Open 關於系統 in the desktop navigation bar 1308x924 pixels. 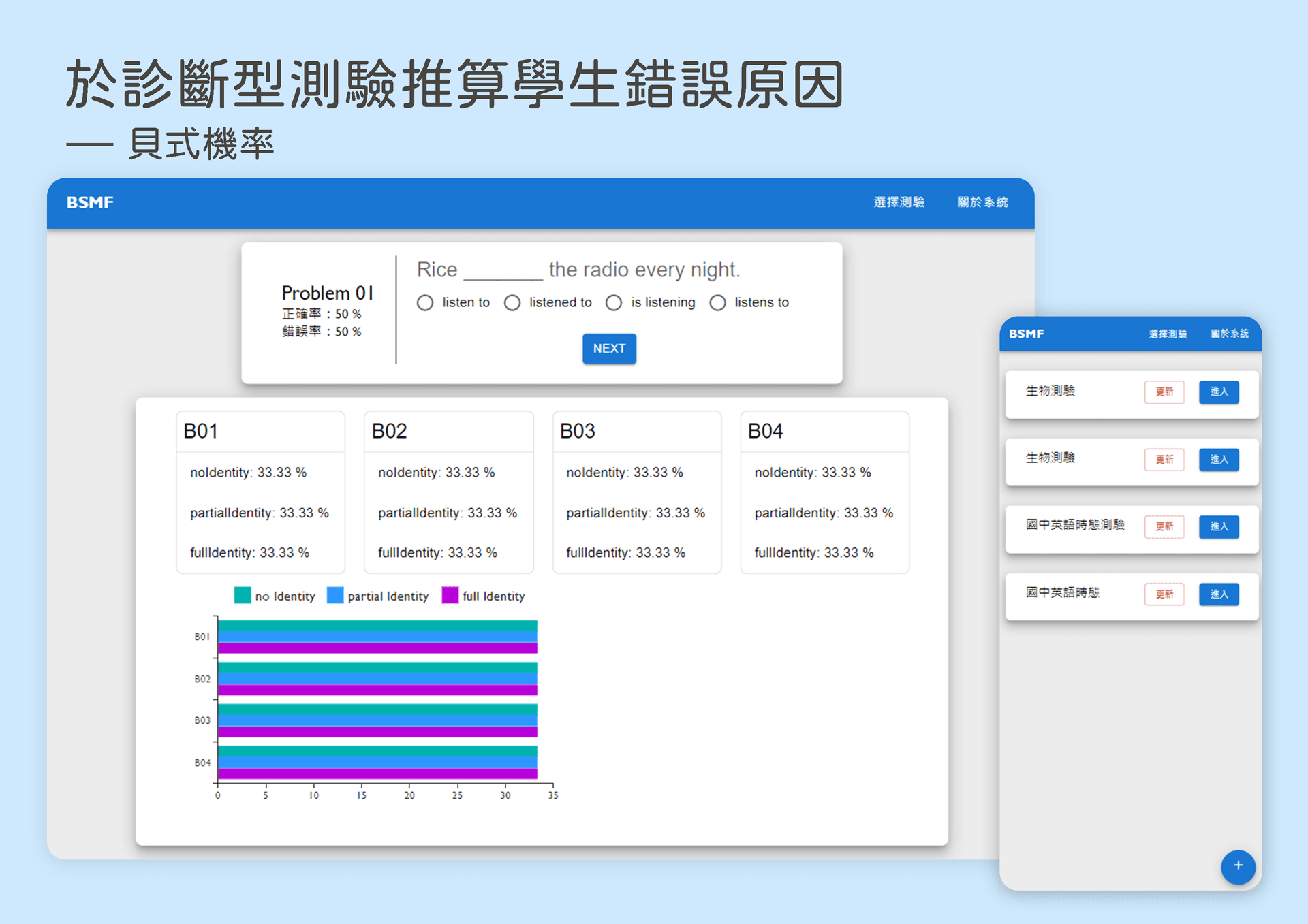[982, 202]
